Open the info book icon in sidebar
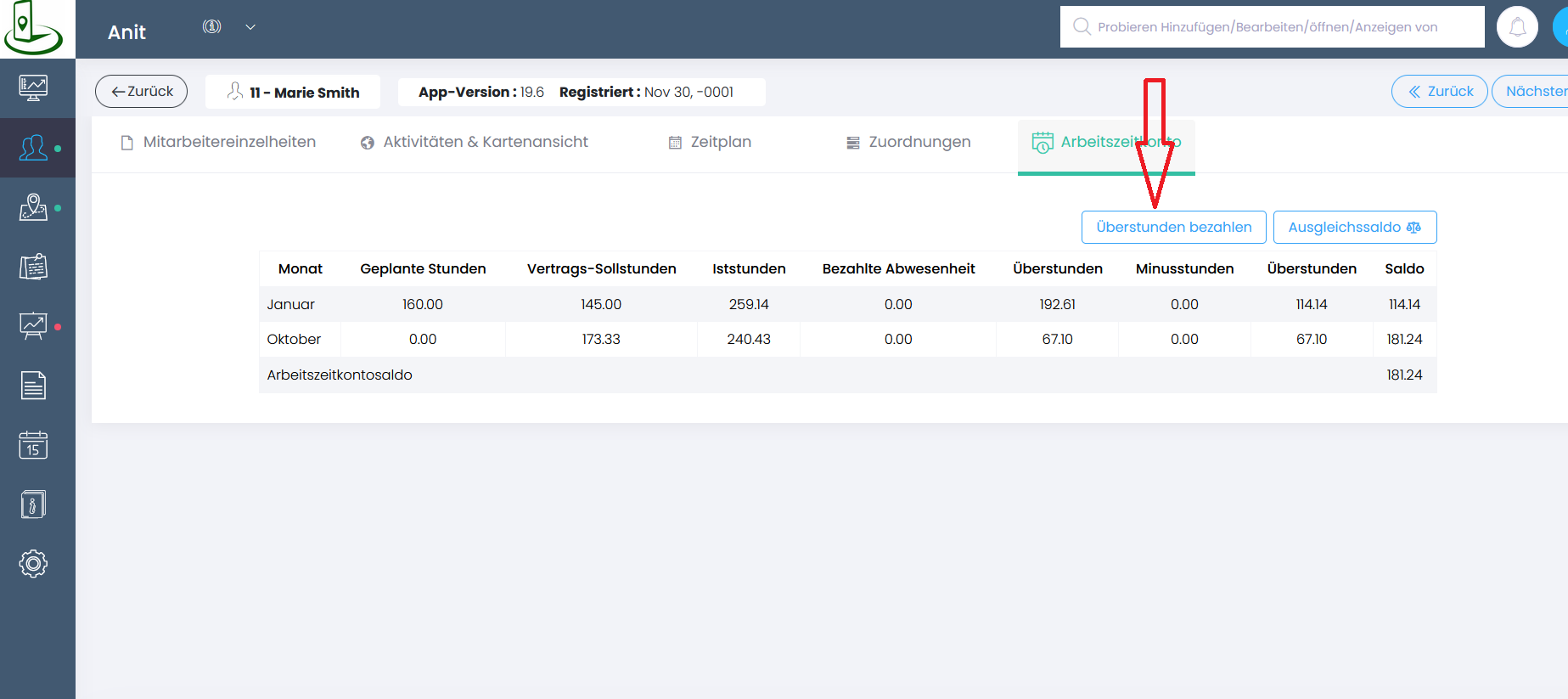 click(x=33, y=505)
